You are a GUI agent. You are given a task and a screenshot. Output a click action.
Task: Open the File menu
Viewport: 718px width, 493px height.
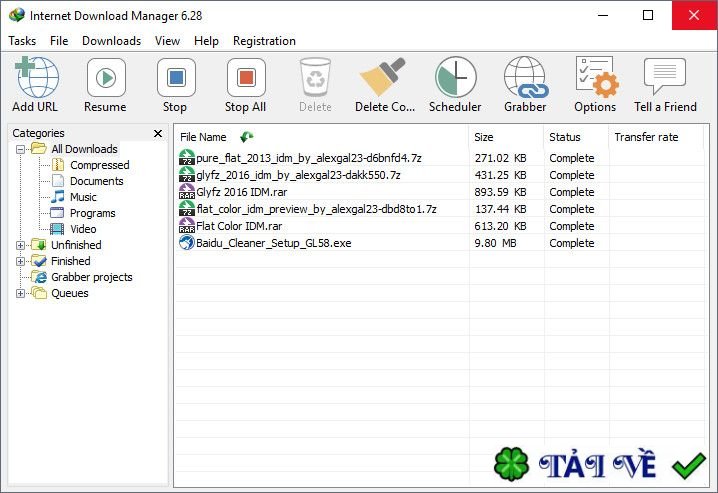(59, 41)
